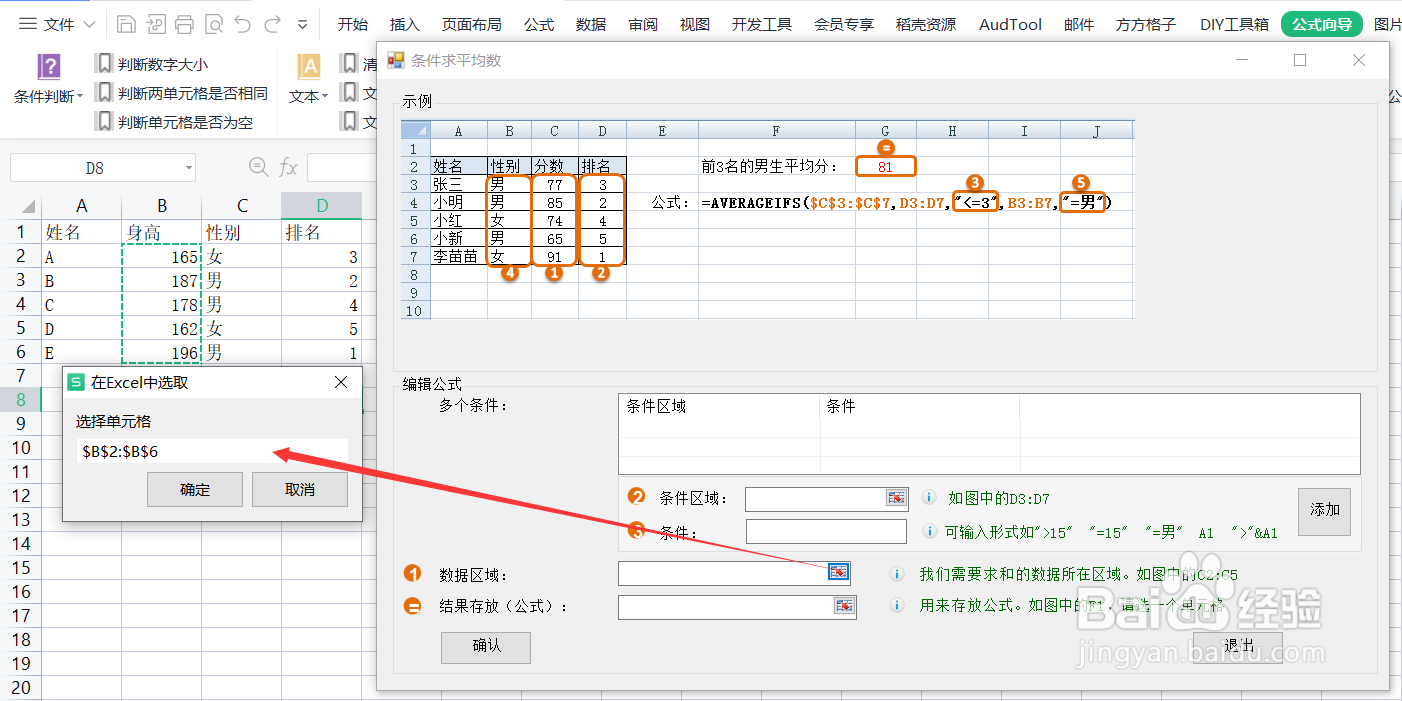Click the Undo icon

tap(241, 23)
